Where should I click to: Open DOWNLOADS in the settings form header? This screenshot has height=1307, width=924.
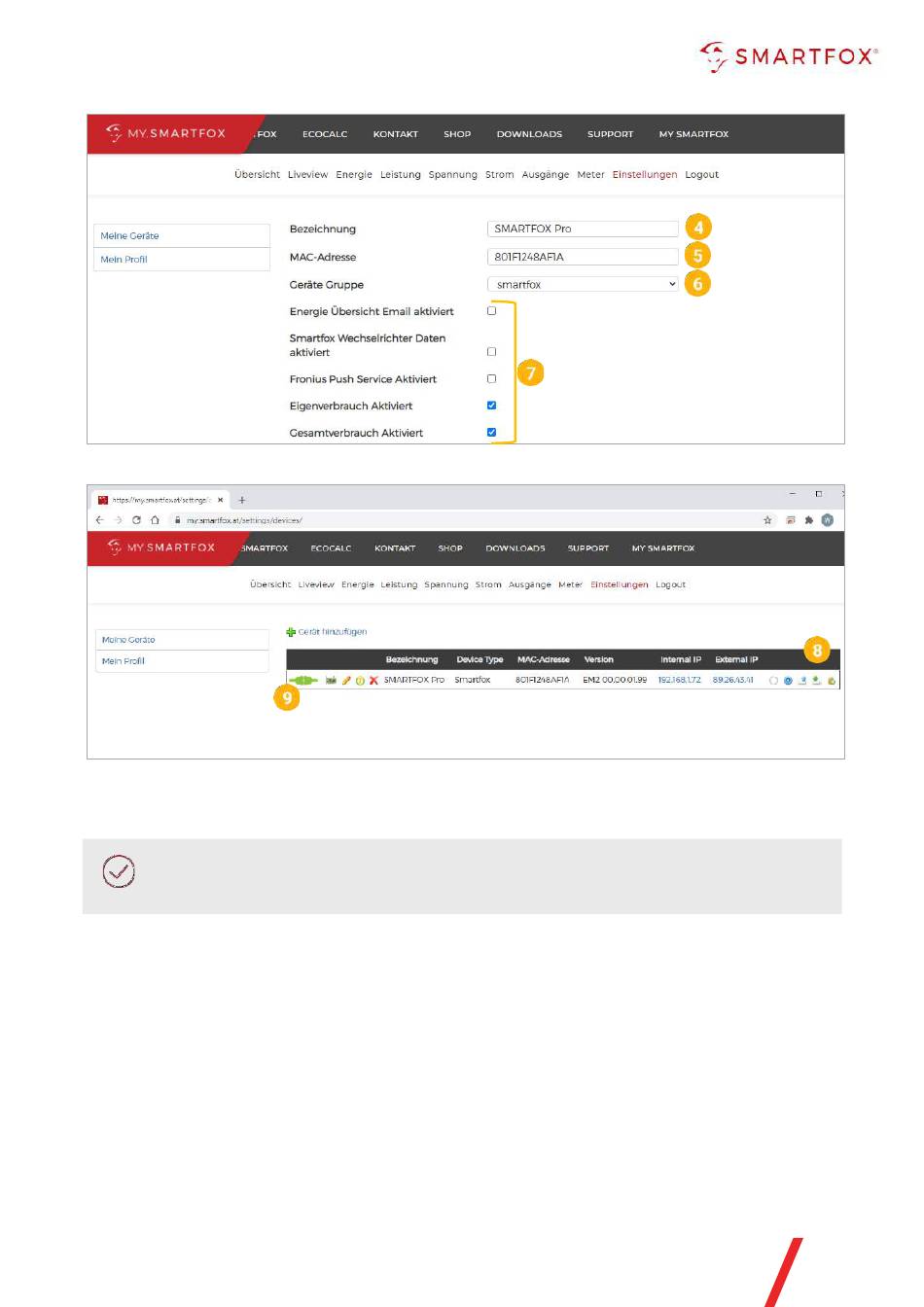pos(529,134)
